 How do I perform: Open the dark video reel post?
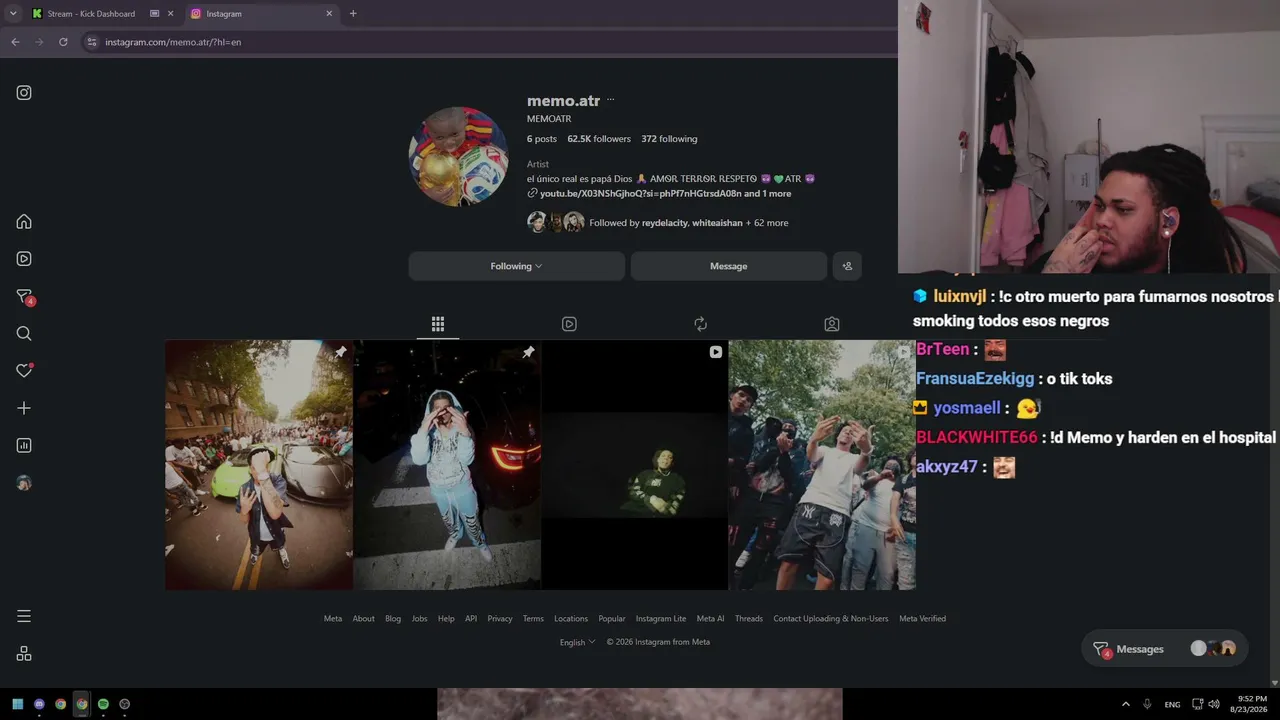pos(635,465)
